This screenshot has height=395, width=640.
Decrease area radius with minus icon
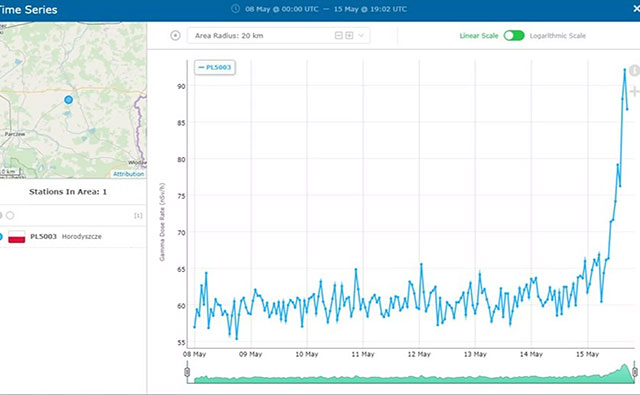point(338,36)
